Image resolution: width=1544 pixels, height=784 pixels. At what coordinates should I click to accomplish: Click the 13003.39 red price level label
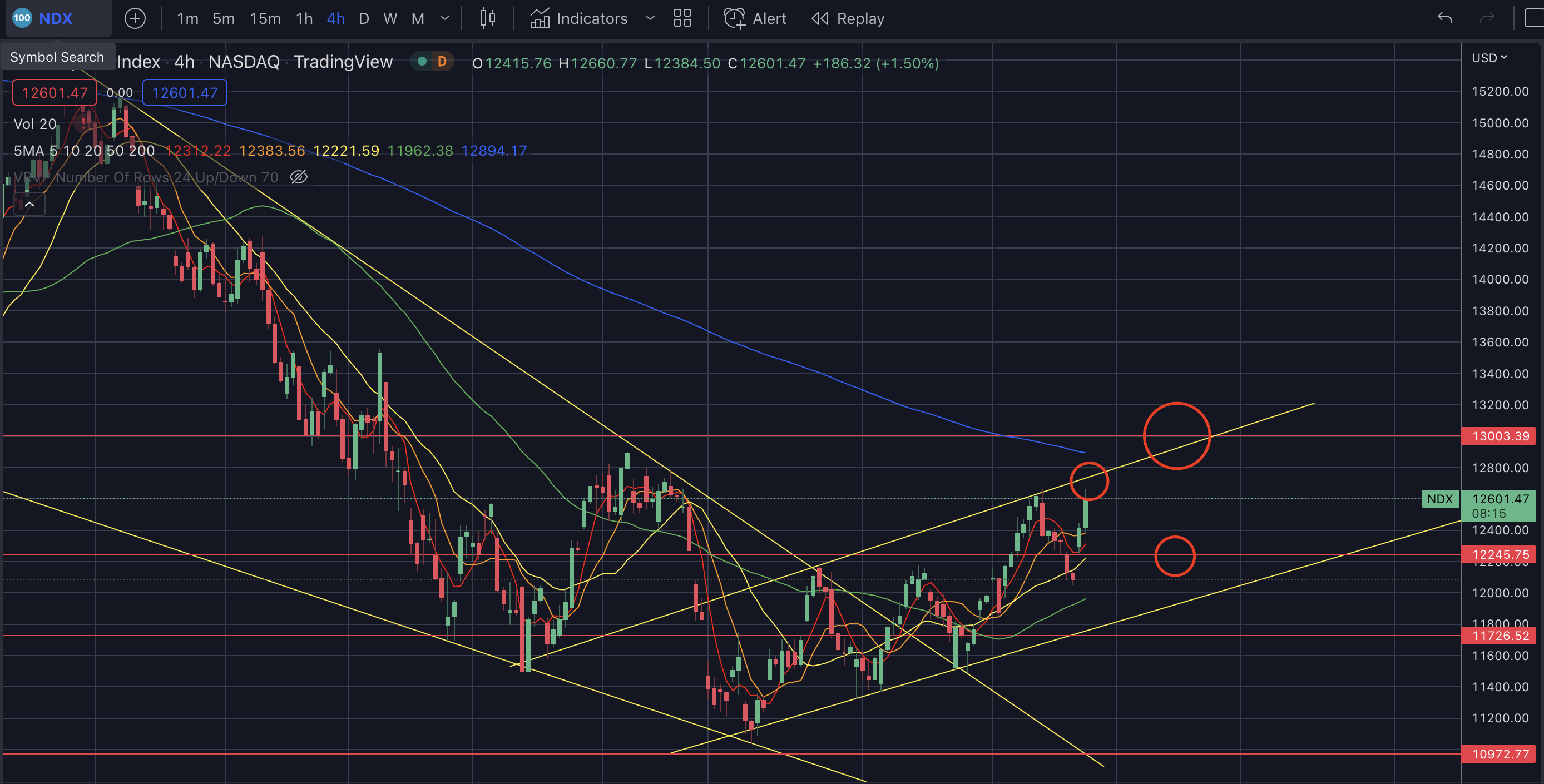tap(1499, 436)
